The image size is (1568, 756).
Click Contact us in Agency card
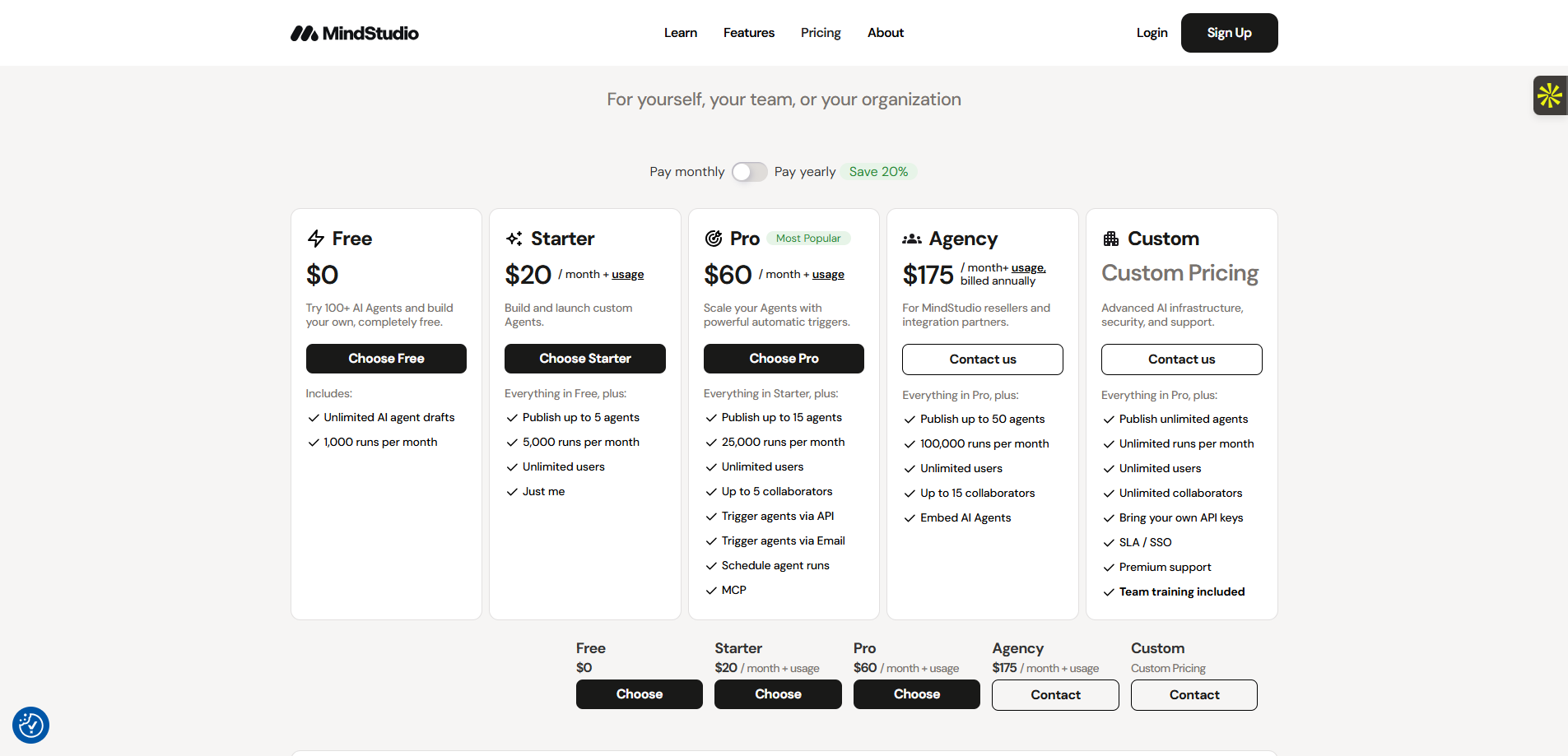[x=983, y=359]
